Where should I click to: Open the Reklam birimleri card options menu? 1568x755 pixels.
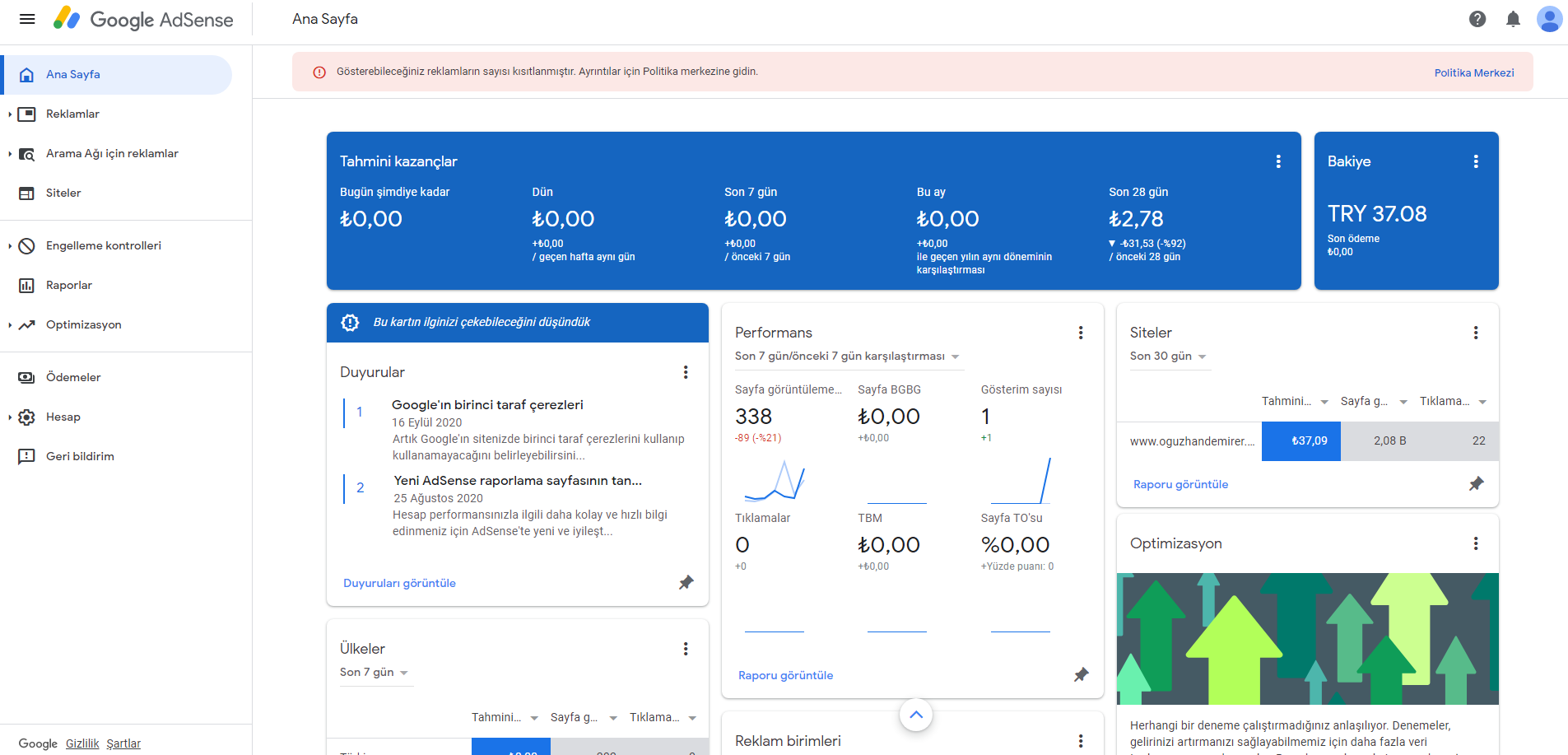pyautogui.click(x=1081, y=741)
